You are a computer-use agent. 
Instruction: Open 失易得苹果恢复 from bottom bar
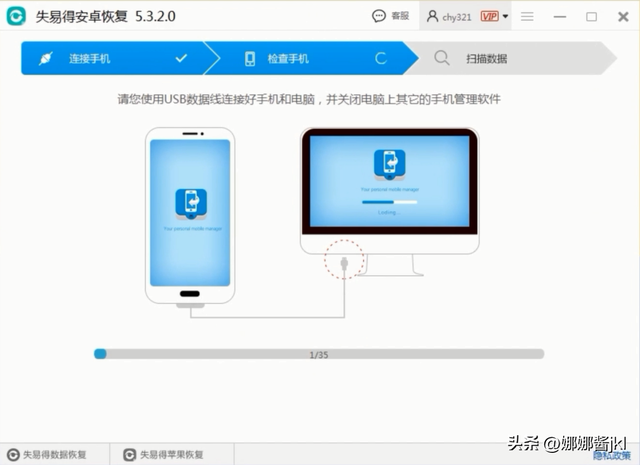pyautogui.click(x=164, y=454)
